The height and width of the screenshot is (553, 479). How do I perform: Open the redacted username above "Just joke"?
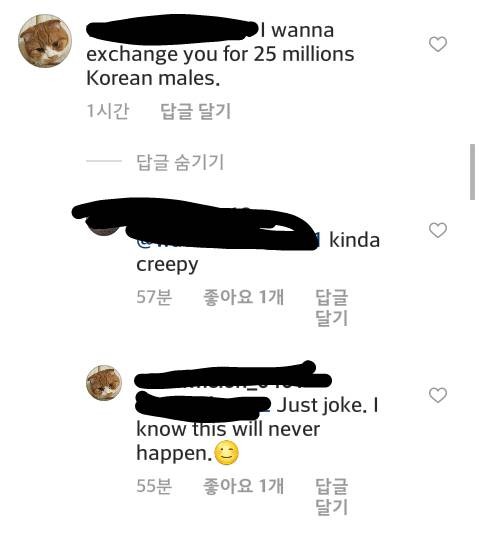233,380
